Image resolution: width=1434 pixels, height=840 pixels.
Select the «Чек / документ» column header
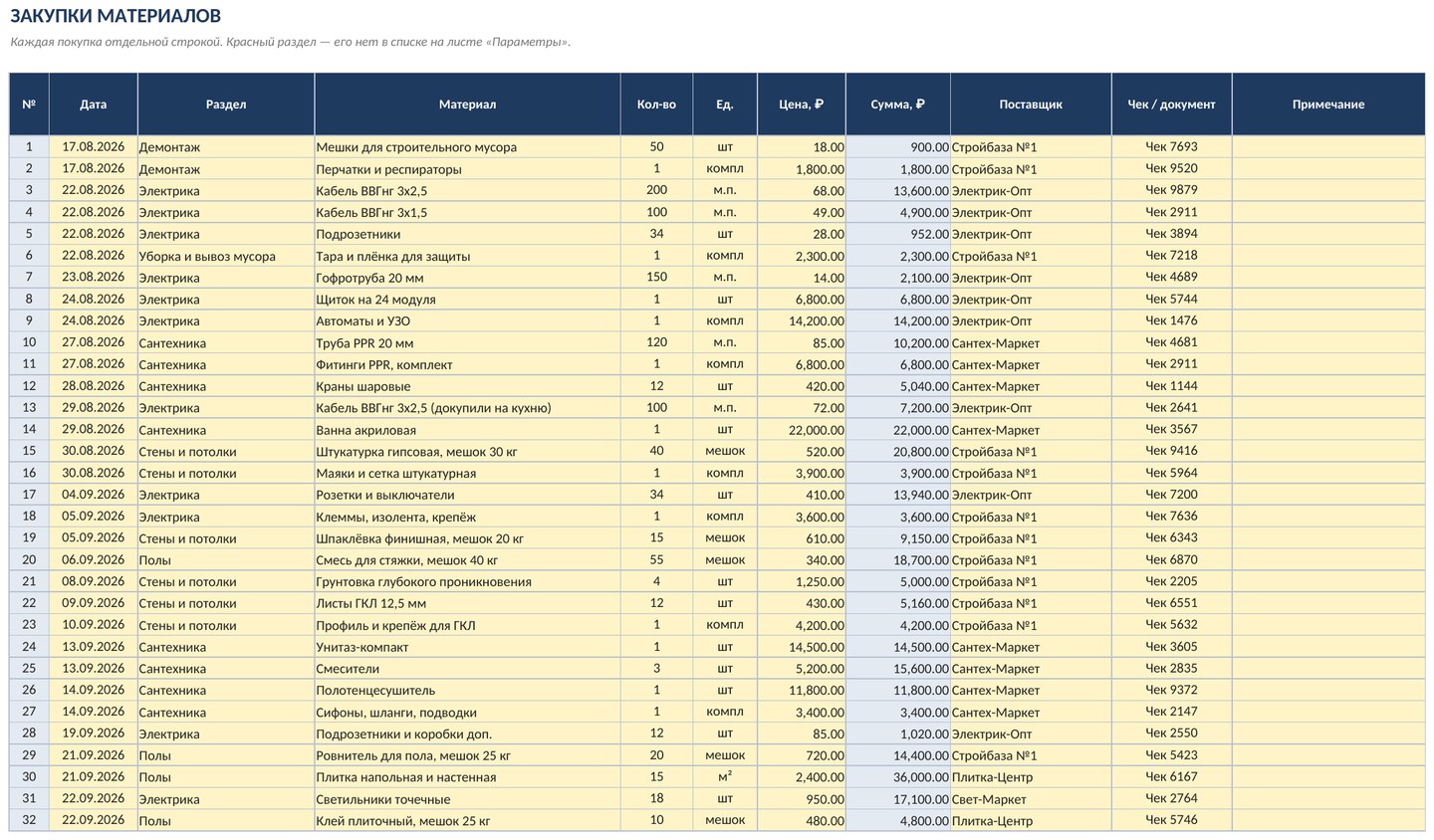[x=1171, y=104]
